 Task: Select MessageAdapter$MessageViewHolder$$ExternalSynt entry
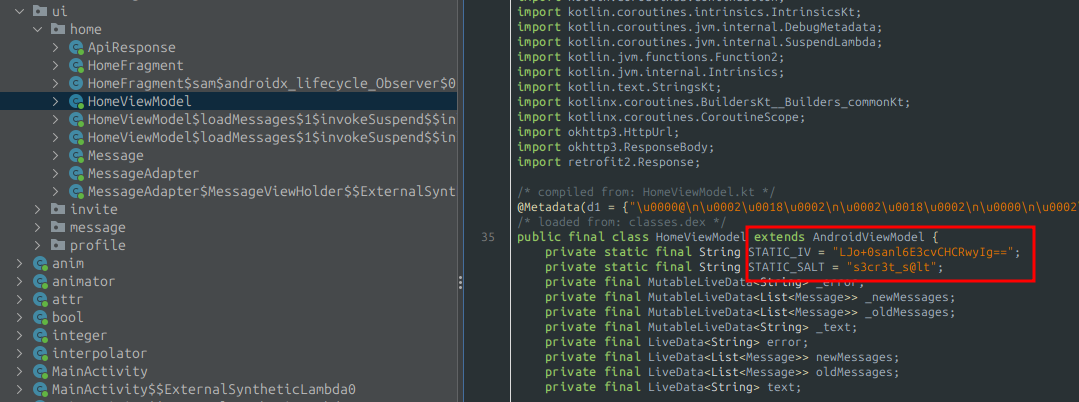[271, 191]
